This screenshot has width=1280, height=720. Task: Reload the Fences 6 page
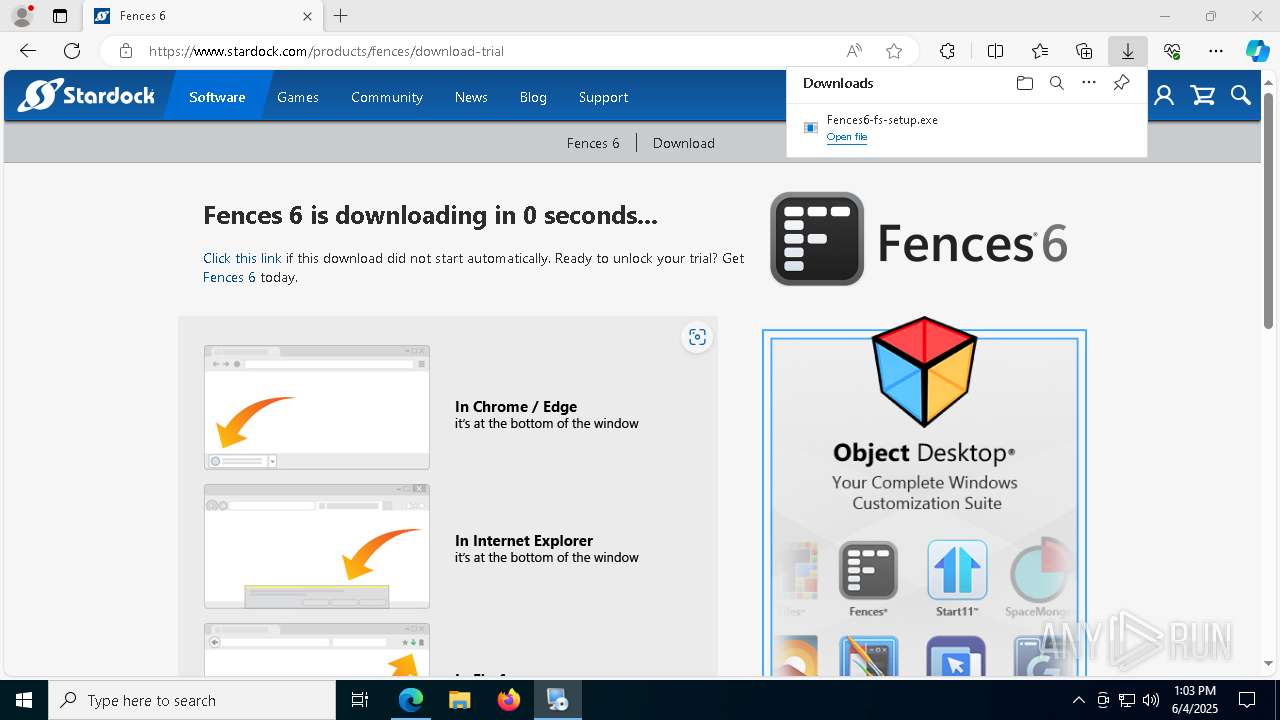(72, 51)
